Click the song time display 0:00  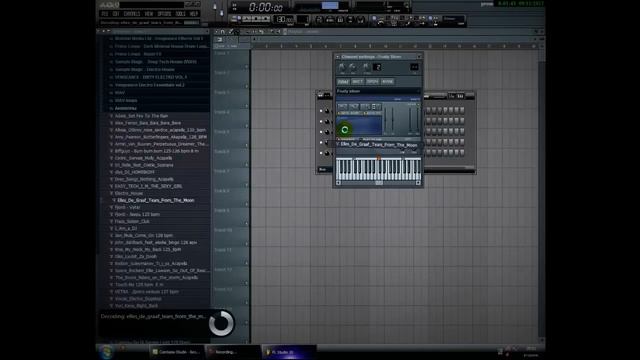coord(265,7)
